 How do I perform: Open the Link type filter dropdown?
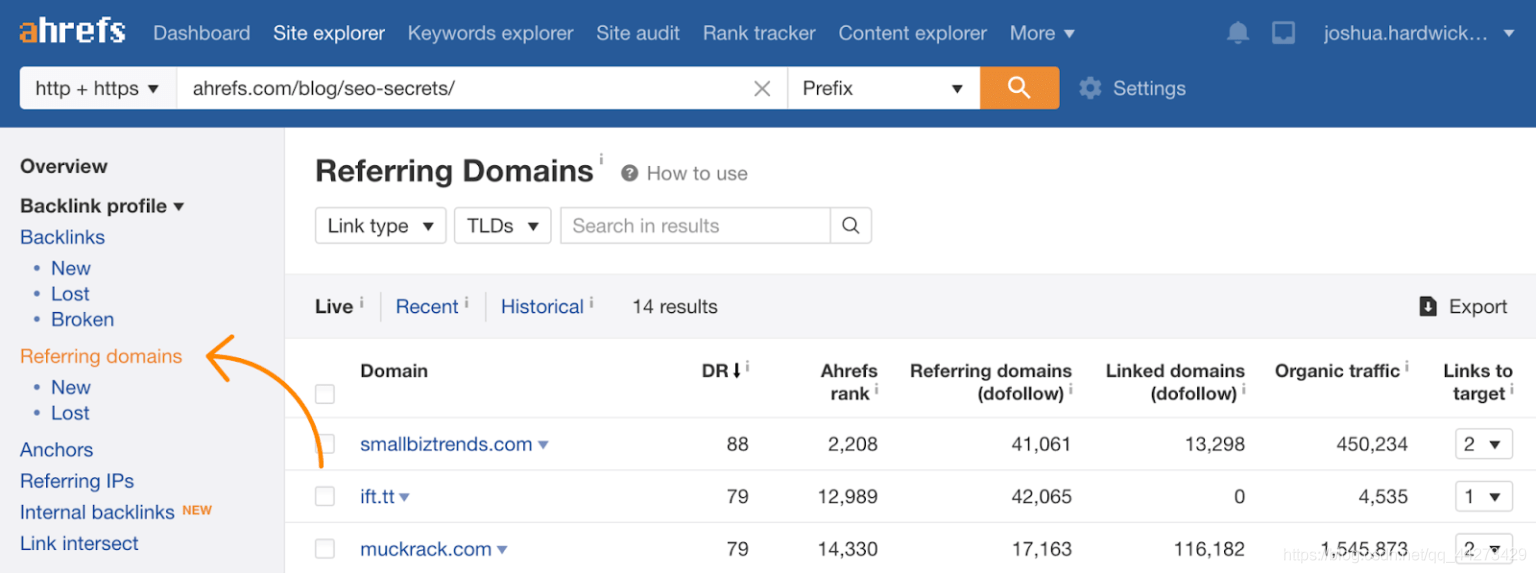(x=380, y=226)
